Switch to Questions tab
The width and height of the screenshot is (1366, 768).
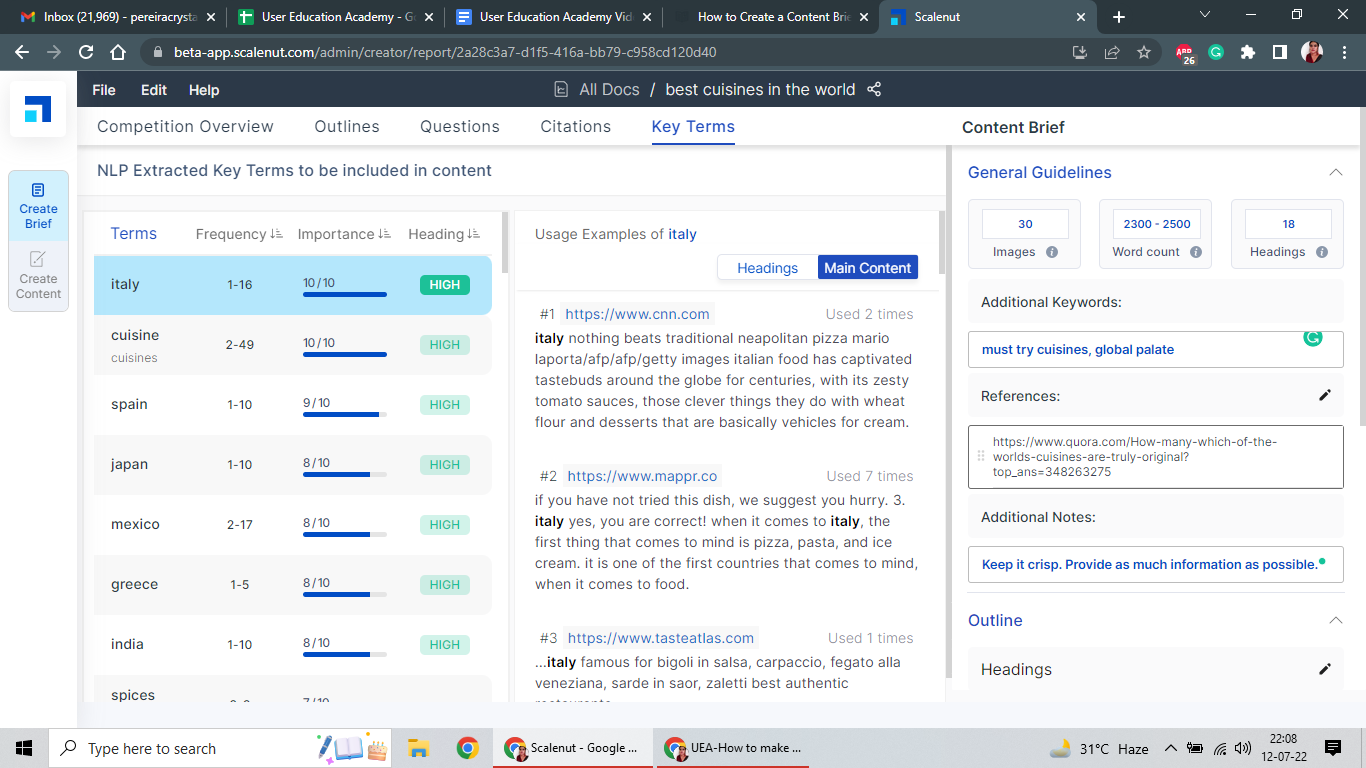[x=460, y=126]
